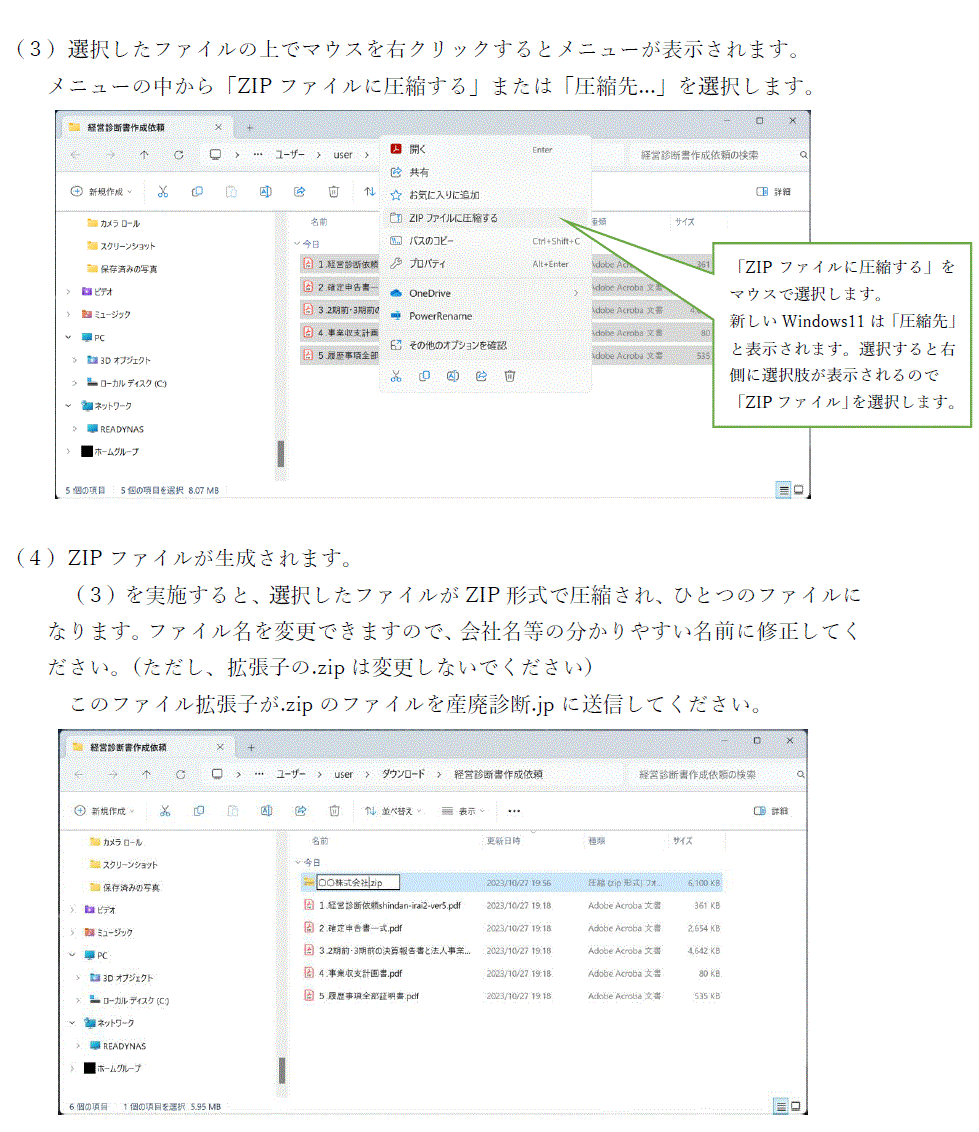Screen dimensions: 979x1132
Task: Toggle the '詳細' pane button in lower window
Action: (771, 811)
